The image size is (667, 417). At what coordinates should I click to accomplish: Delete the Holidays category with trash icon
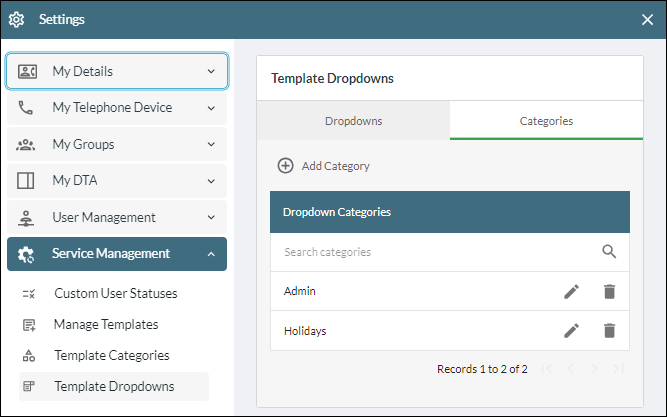coord(609,331)
